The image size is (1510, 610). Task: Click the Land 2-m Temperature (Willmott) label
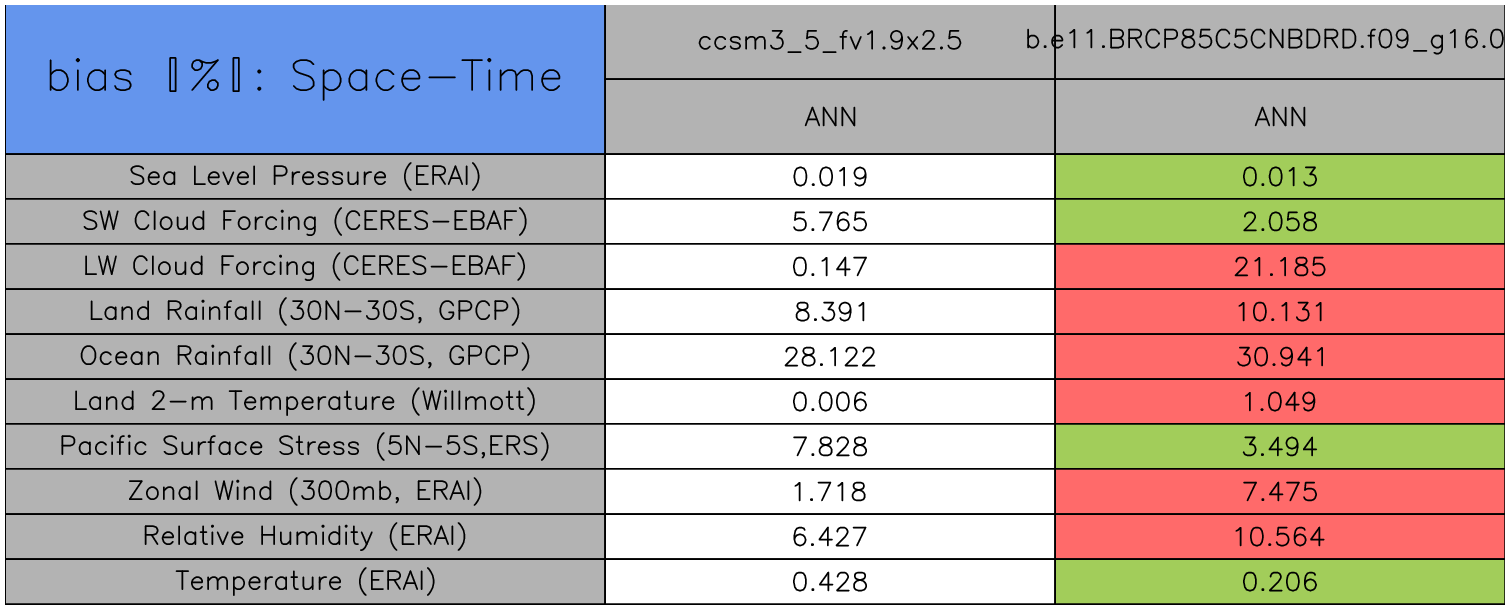pos(305,401)
